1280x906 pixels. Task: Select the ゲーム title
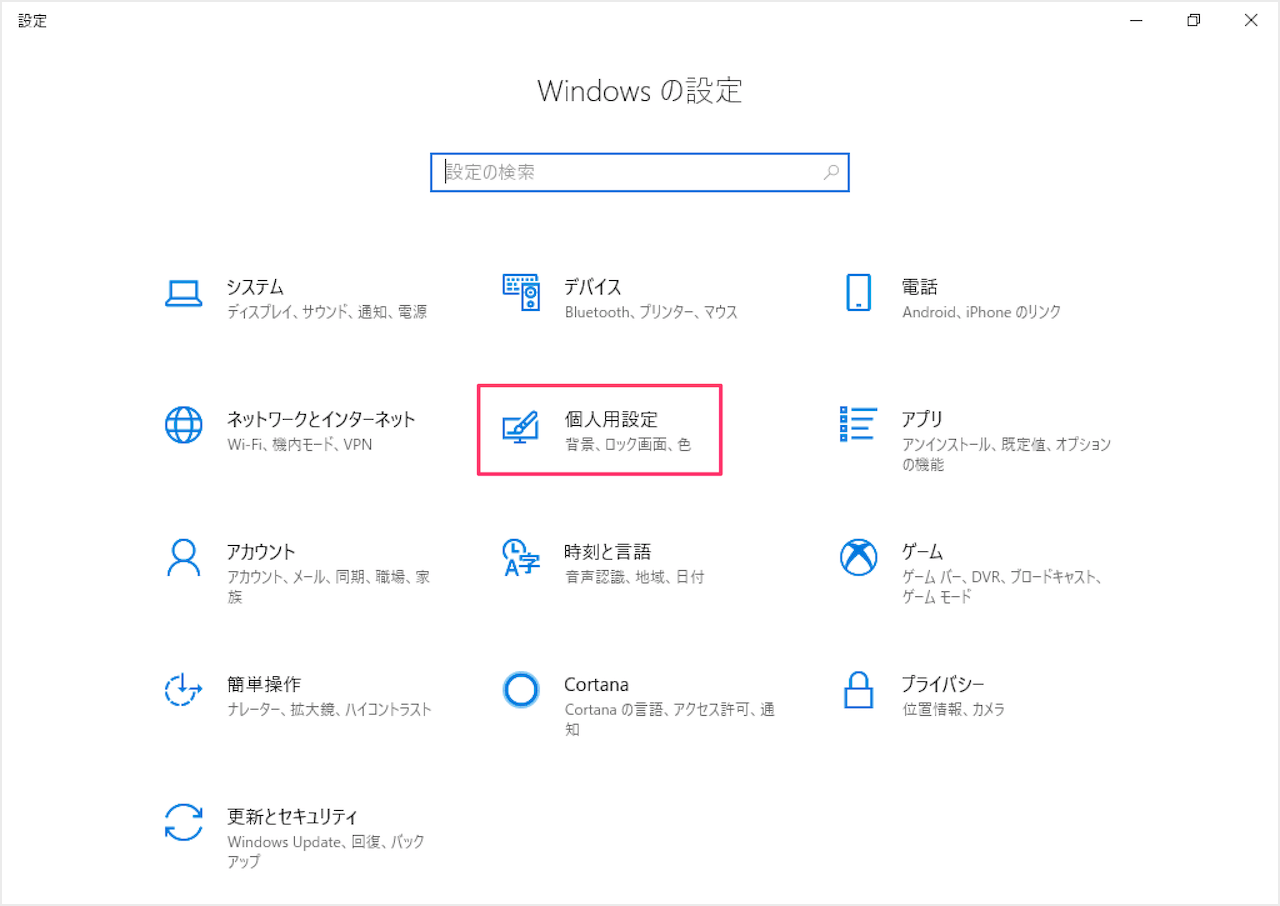tap(922, 551)
